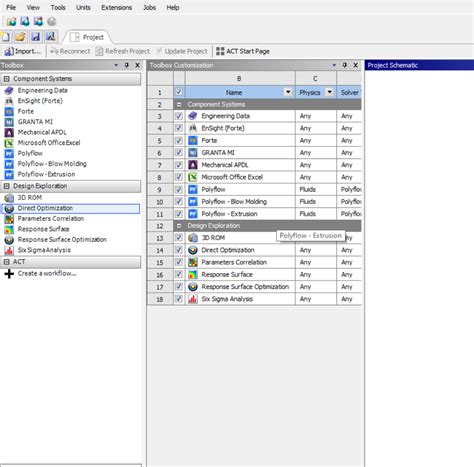Select EnSight (Forte) in the Toolbox
The height and width of the screenshot is (467, 474).
[40, 101]
